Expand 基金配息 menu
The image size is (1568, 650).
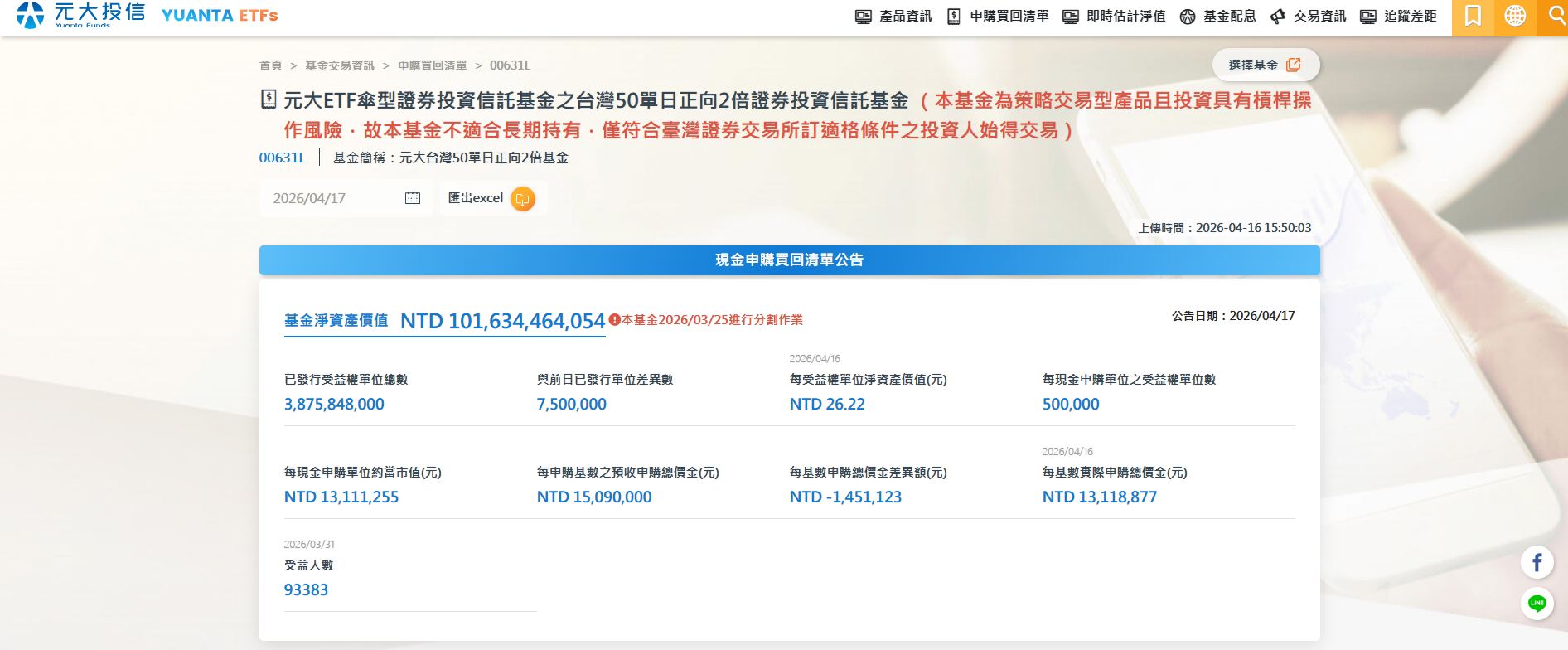tap(1217, 17)
